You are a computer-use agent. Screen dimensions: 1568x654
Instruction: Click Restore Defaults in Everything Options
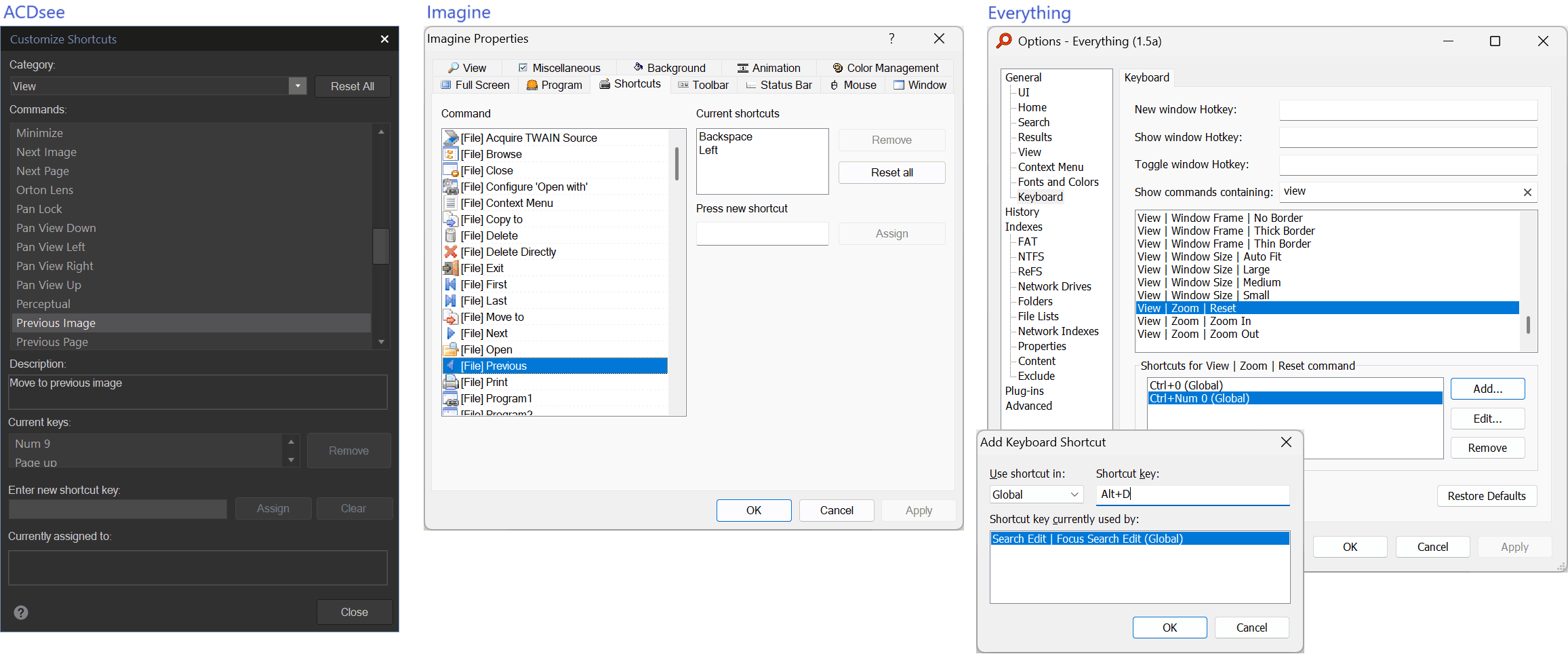[1487, 496]
